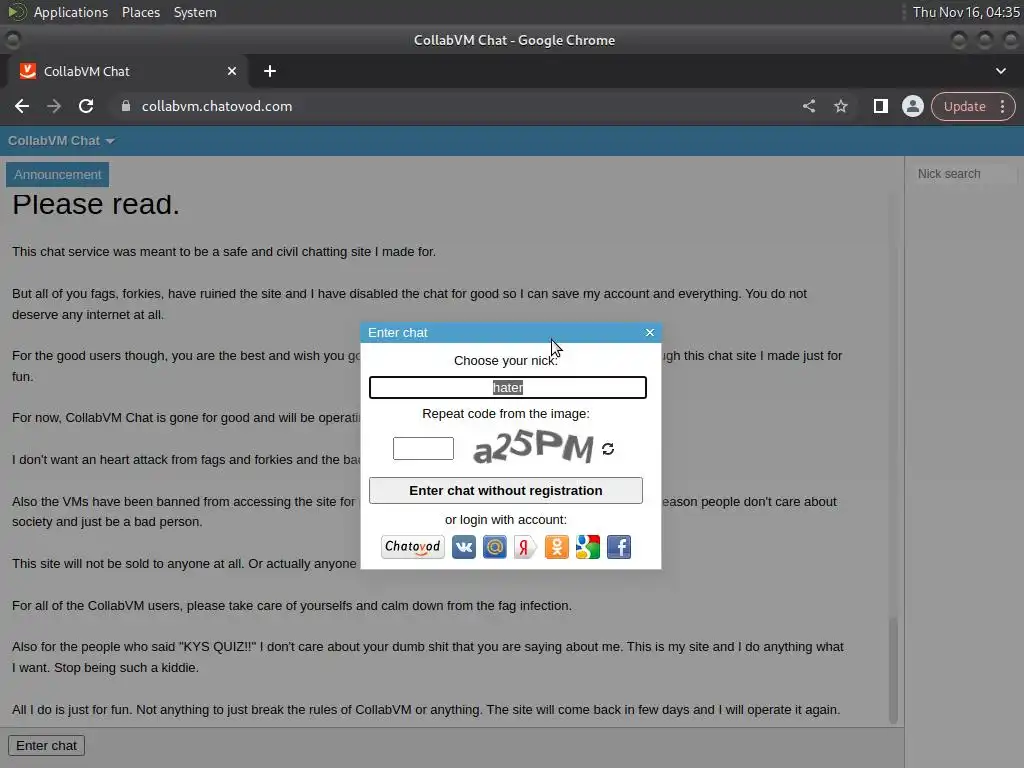The width and height of the screenshot is (1024, 768).
Task: Click the 'or login with account:' text
Action: (505, 520)
